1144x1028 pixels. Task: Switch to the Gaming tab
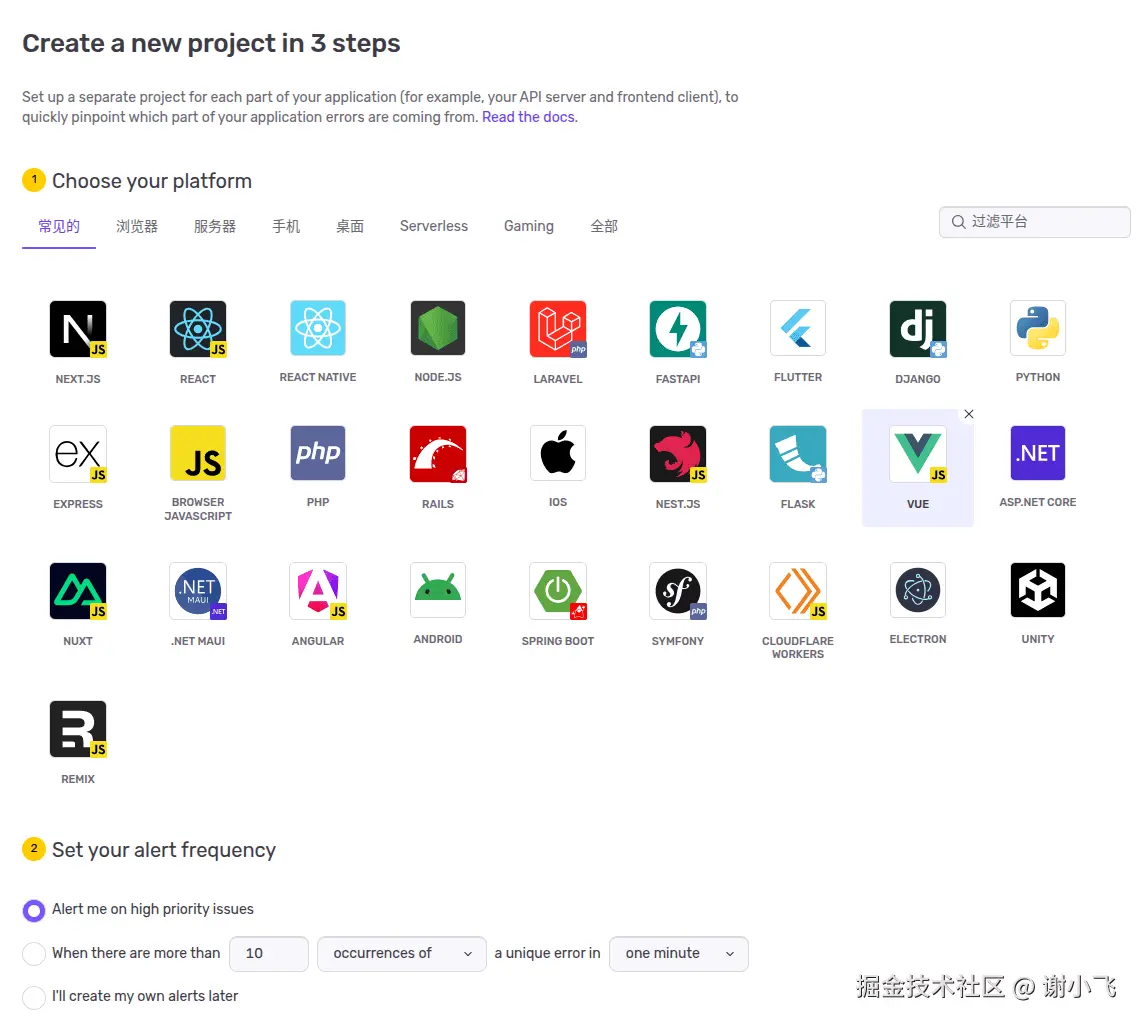coord(528,226)
